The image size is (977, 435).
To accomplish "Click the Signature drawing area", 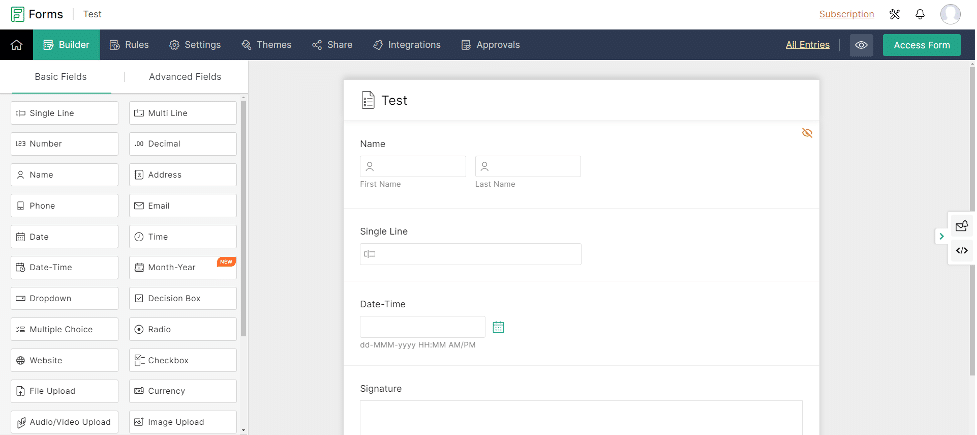I will click(581, 418).
